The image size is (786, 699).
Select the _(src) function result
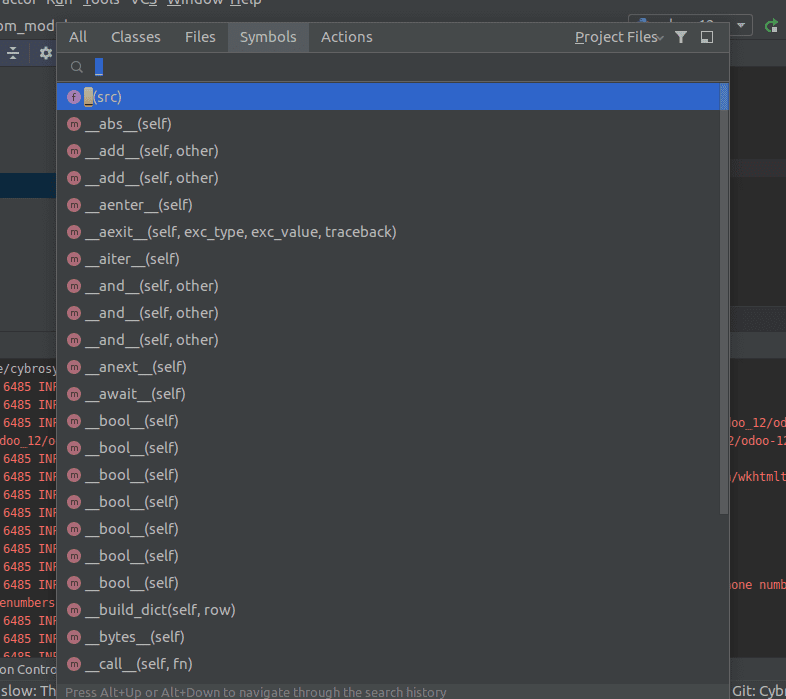pyautogui.click(x=388, y=97)
